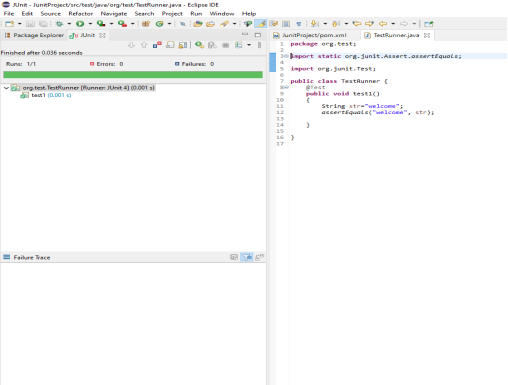This screenshot has height=385, width=508.
Task: Click the Next Annotation arrow icon
Action: coord(314,24)
